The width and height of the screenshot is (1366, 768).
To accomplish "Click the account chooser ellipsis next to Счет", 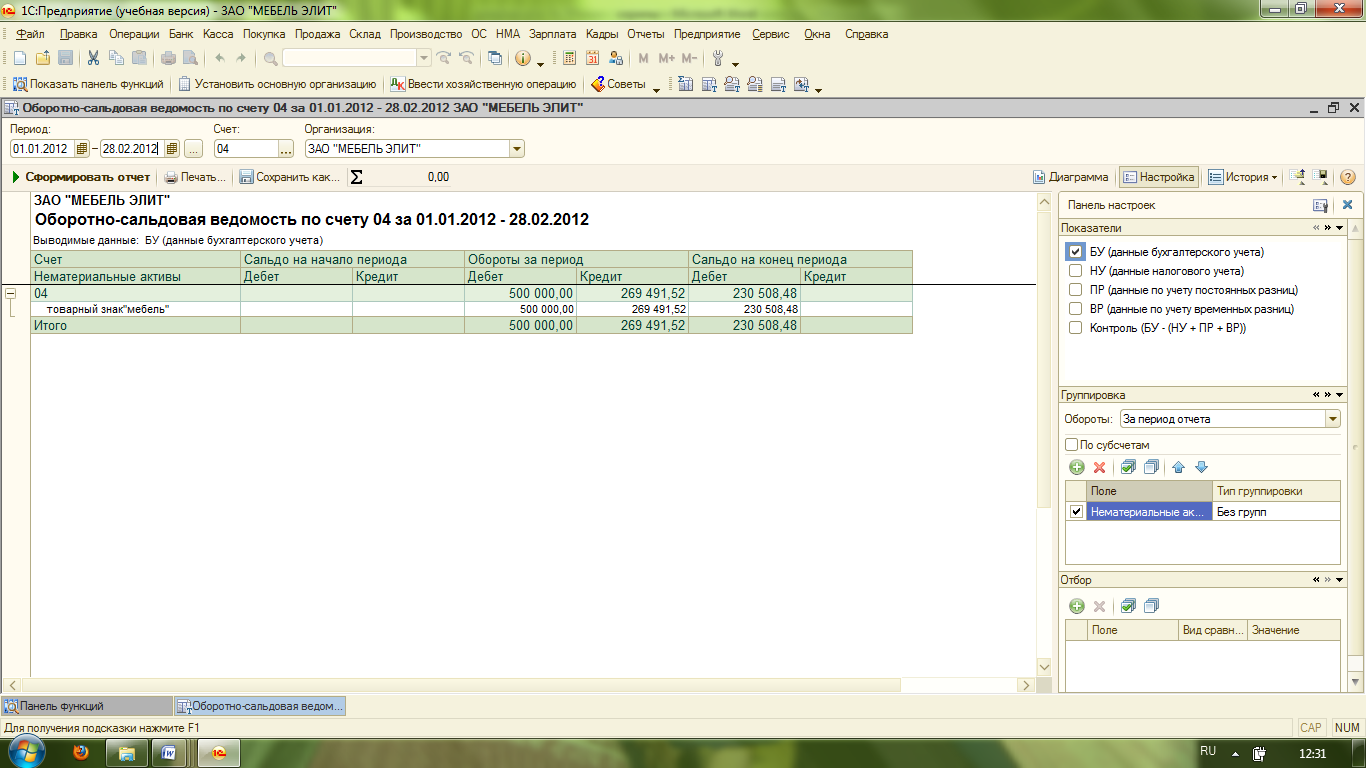I will tap(286, 149).
